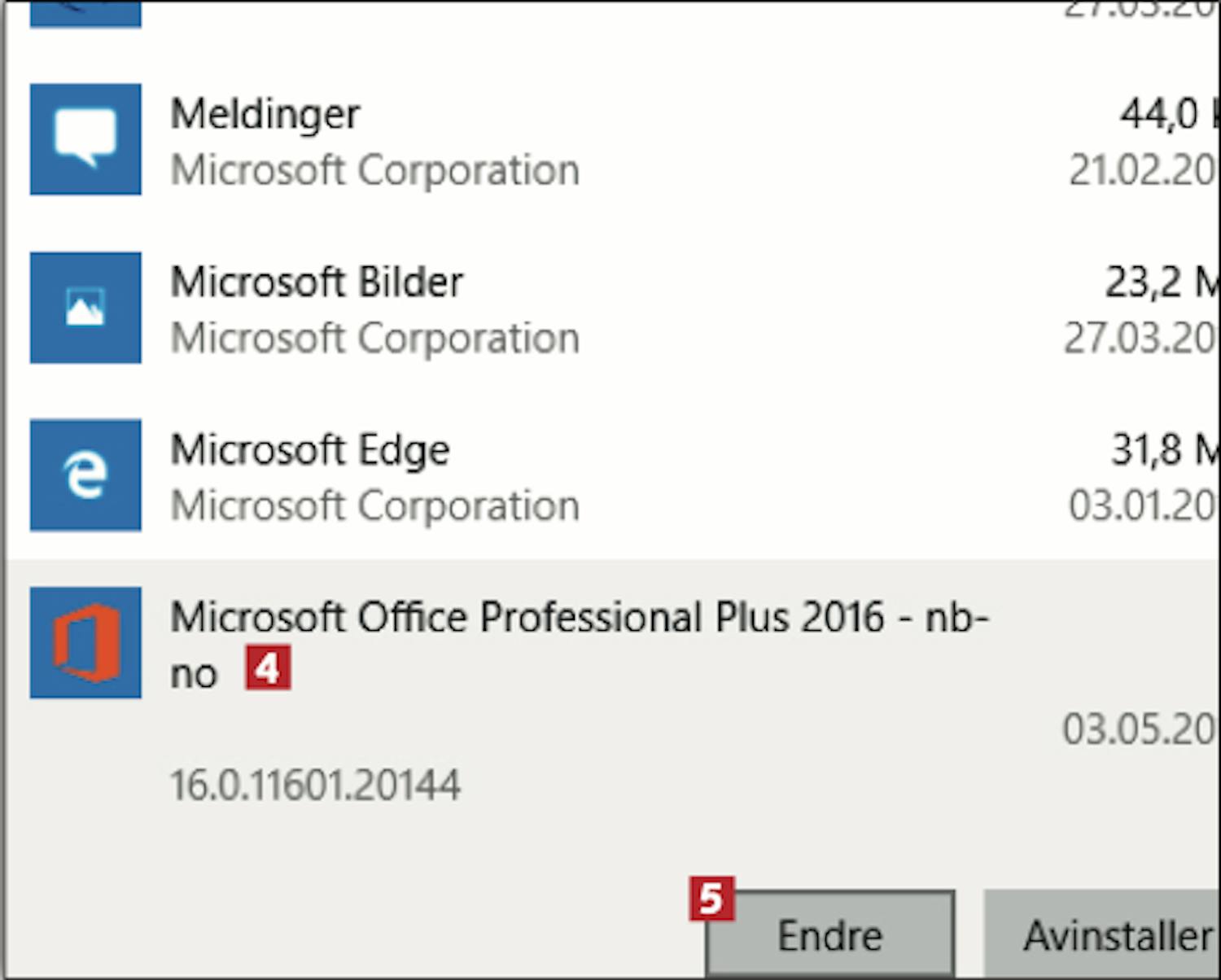
Task: Click the Avinstaller button
Action: [1102, 934]
